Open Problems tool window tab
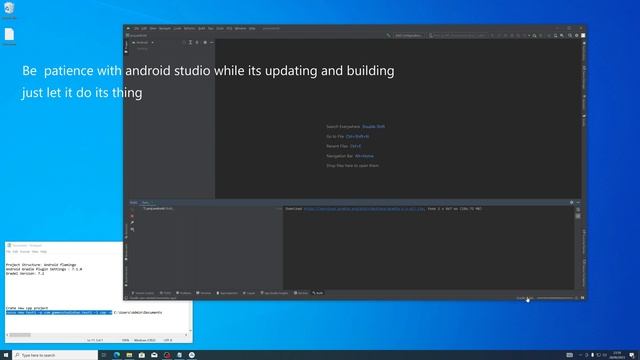The width and height of the screenshot is (640, 360). click(x=184, y=293)
